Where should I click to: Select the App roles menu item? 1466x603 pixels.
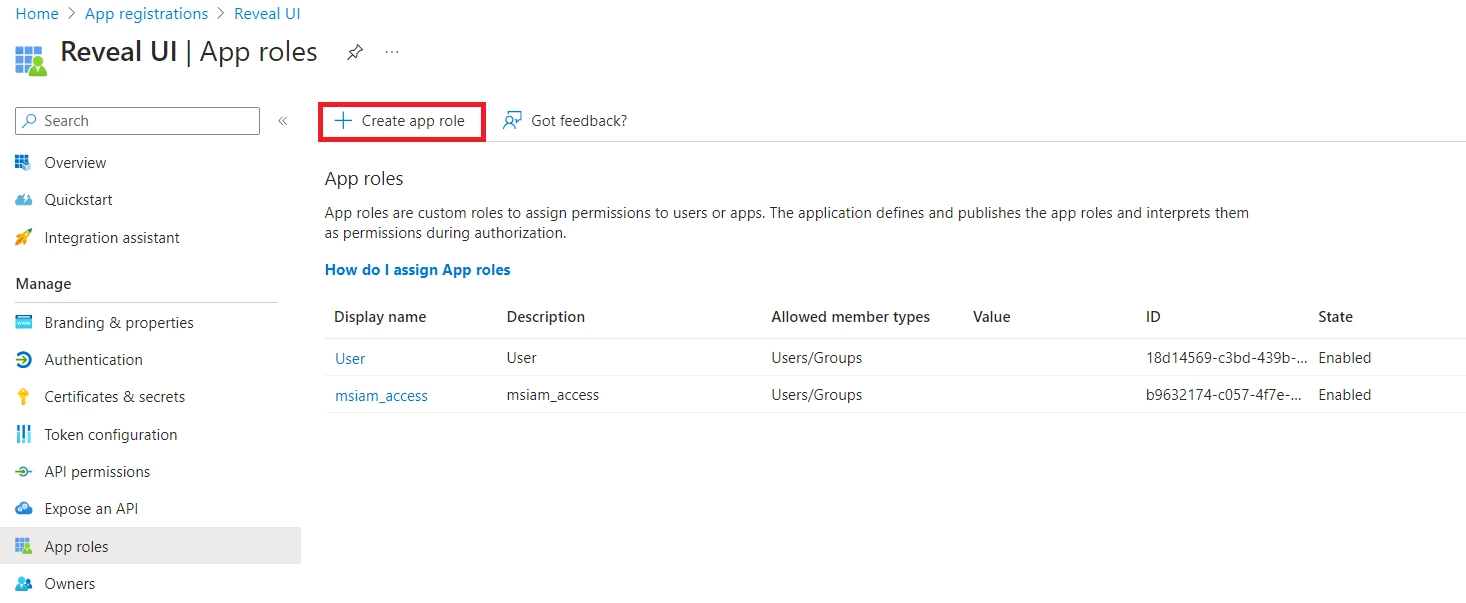coord(150,547)
